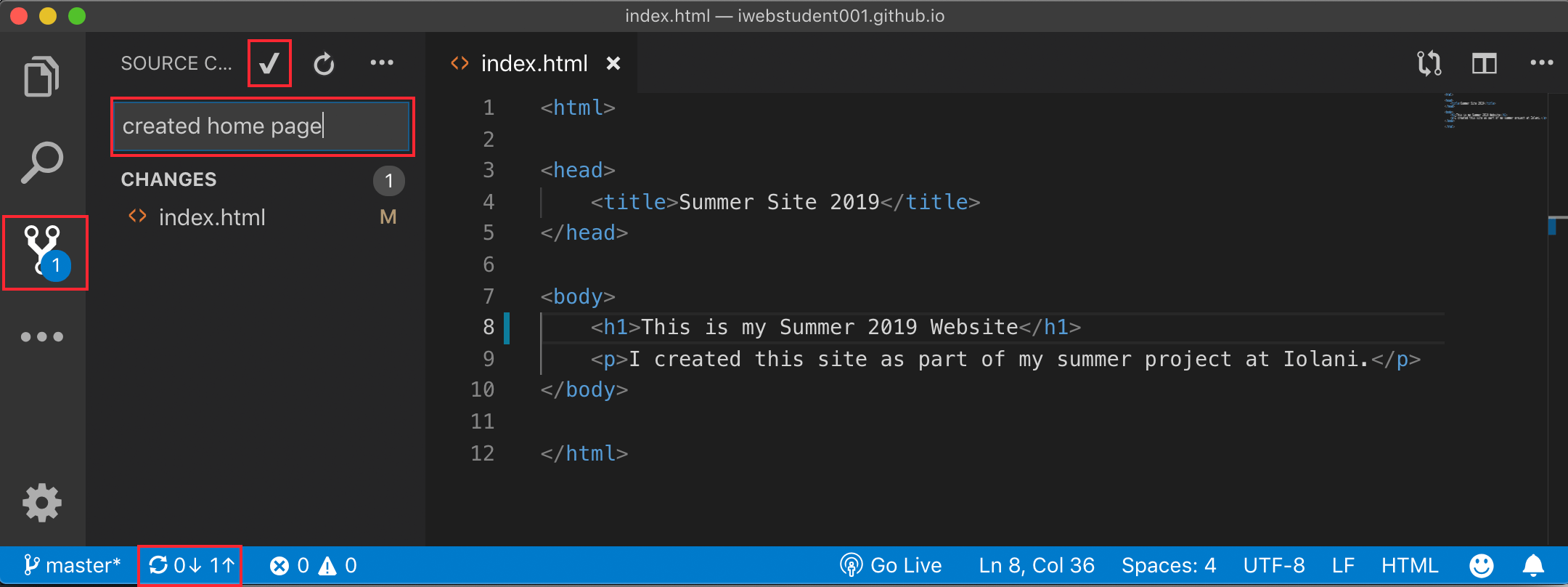Open the Explorer view icon

pyautogui.click(x=41, y=76)
